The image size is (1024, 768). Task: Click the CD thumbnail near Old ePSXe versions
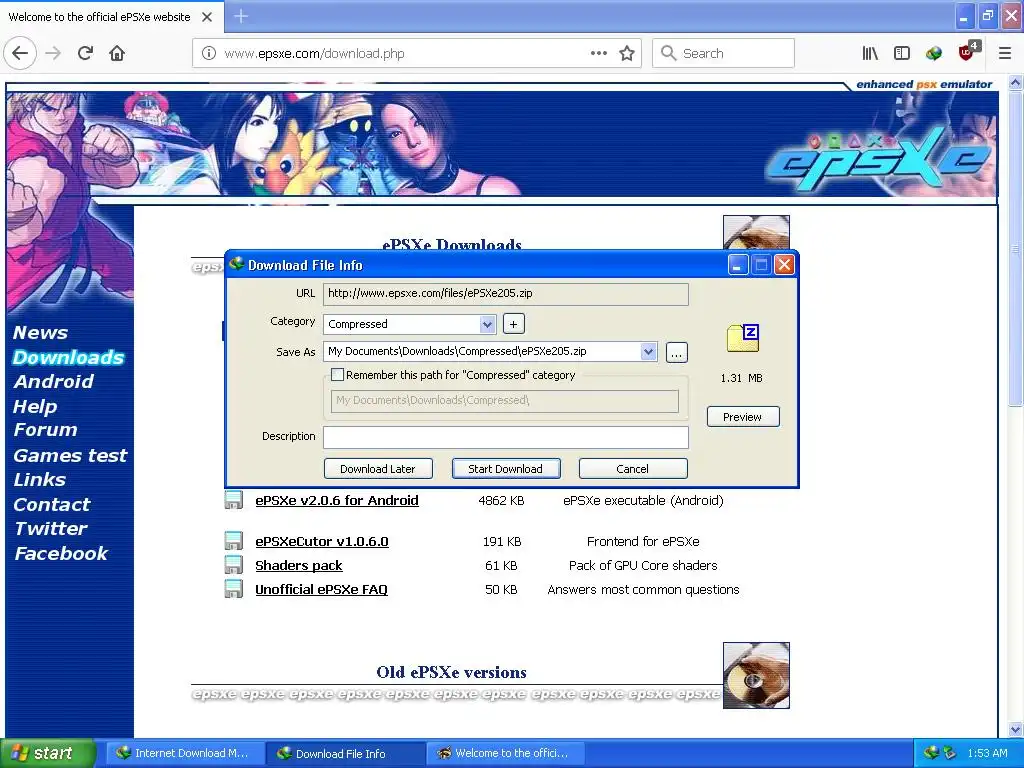[756, 675]
